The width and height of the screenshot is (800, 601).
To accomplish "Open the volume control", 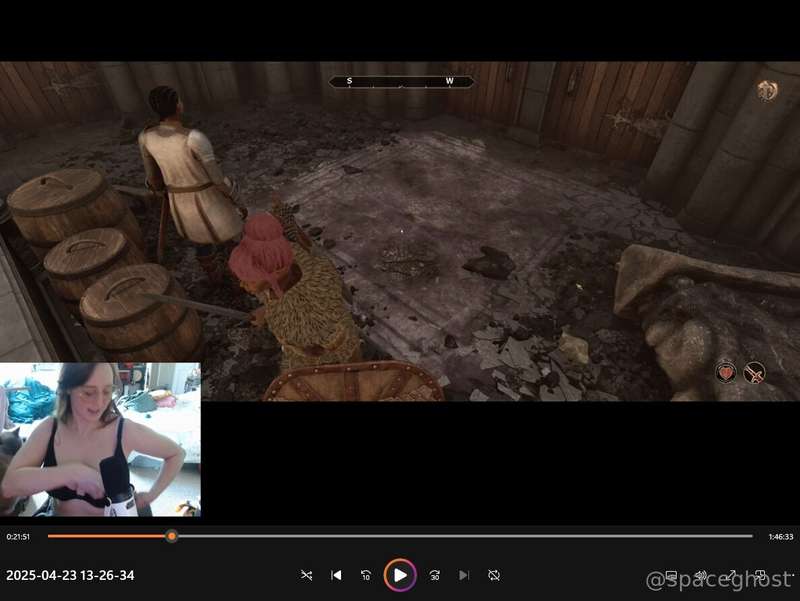I will coord(701,575).
